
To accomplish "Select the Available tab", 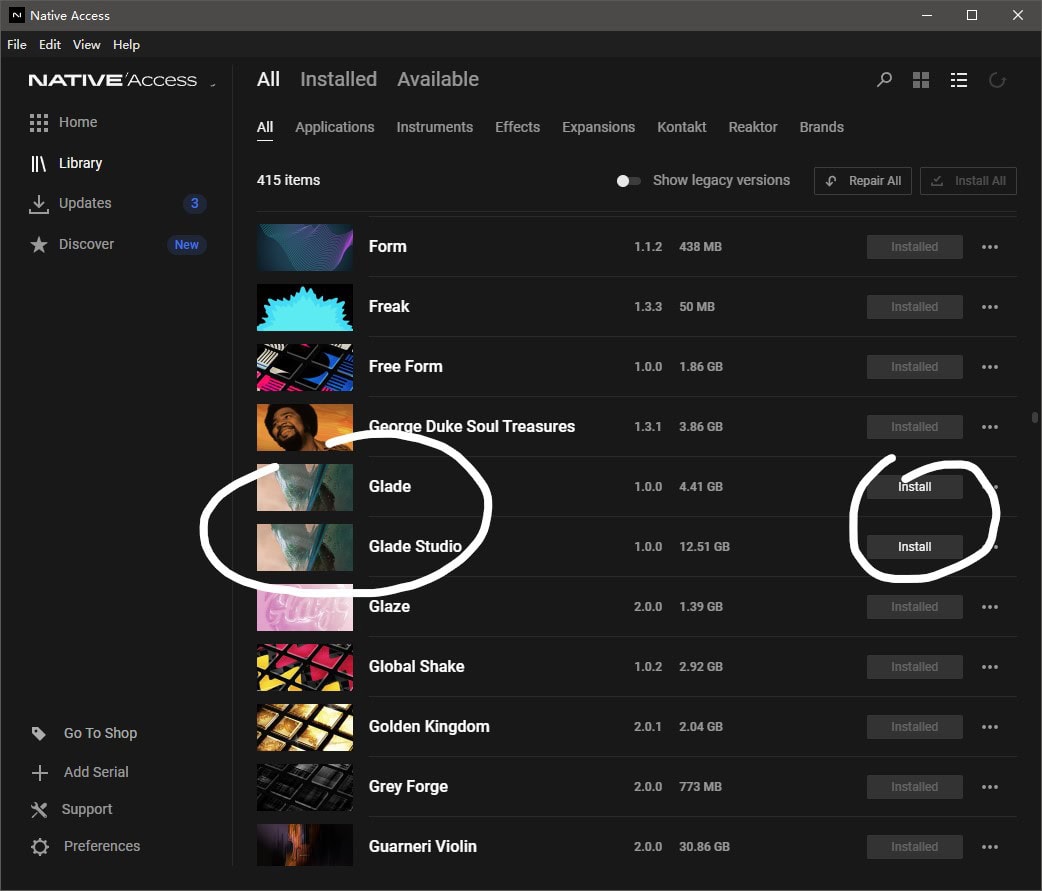I will pyautogui.click(x=437, y=79).
